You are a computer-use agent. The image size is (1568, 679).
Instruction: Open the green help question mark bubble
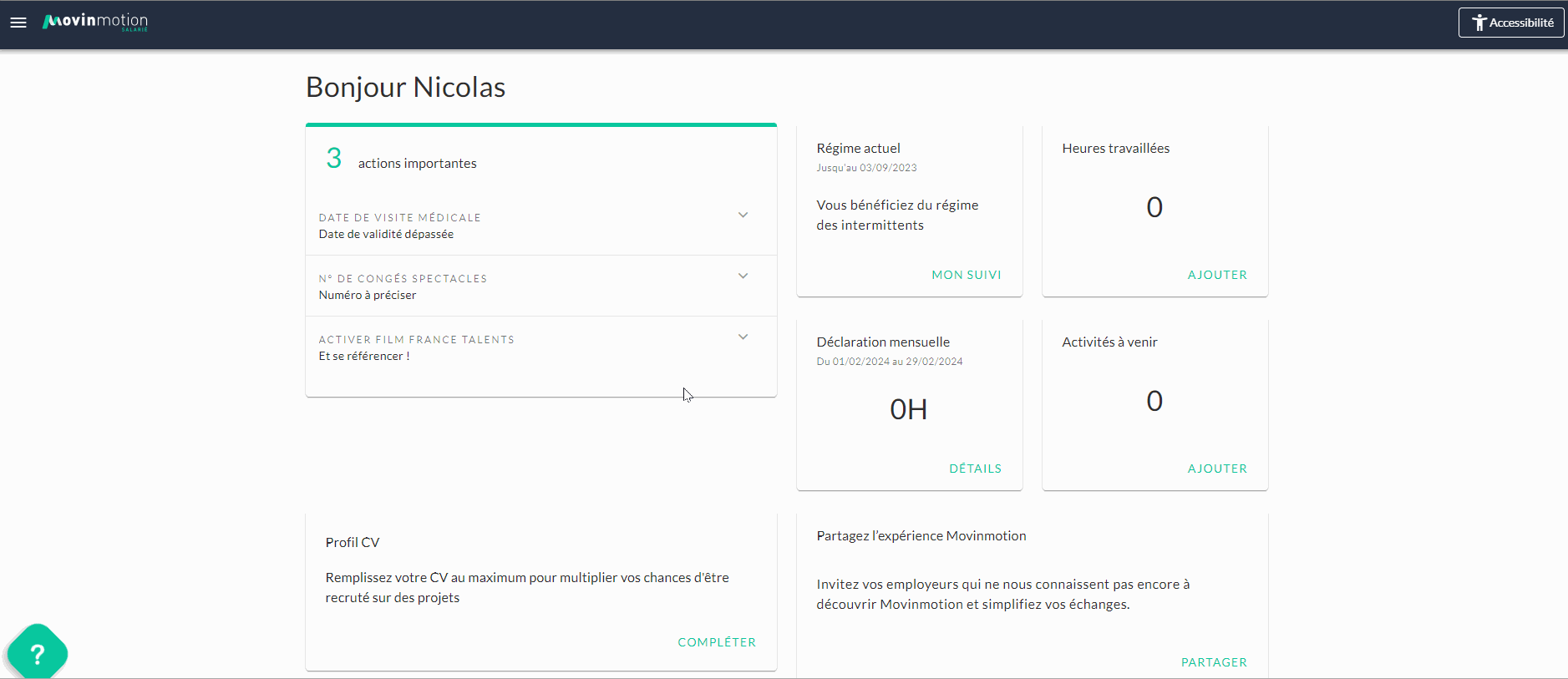(37, 653)
